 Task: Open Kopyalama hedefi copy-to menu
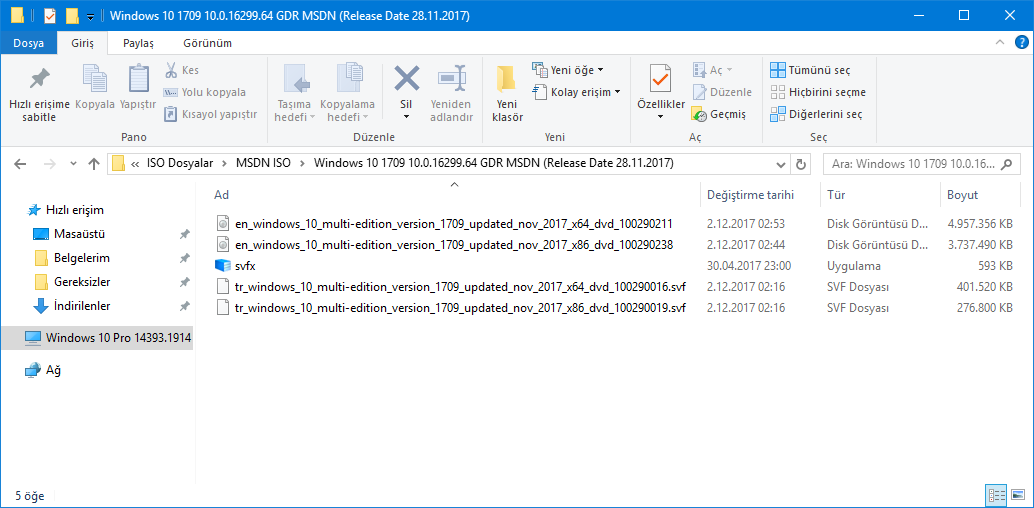pos(348,94)
